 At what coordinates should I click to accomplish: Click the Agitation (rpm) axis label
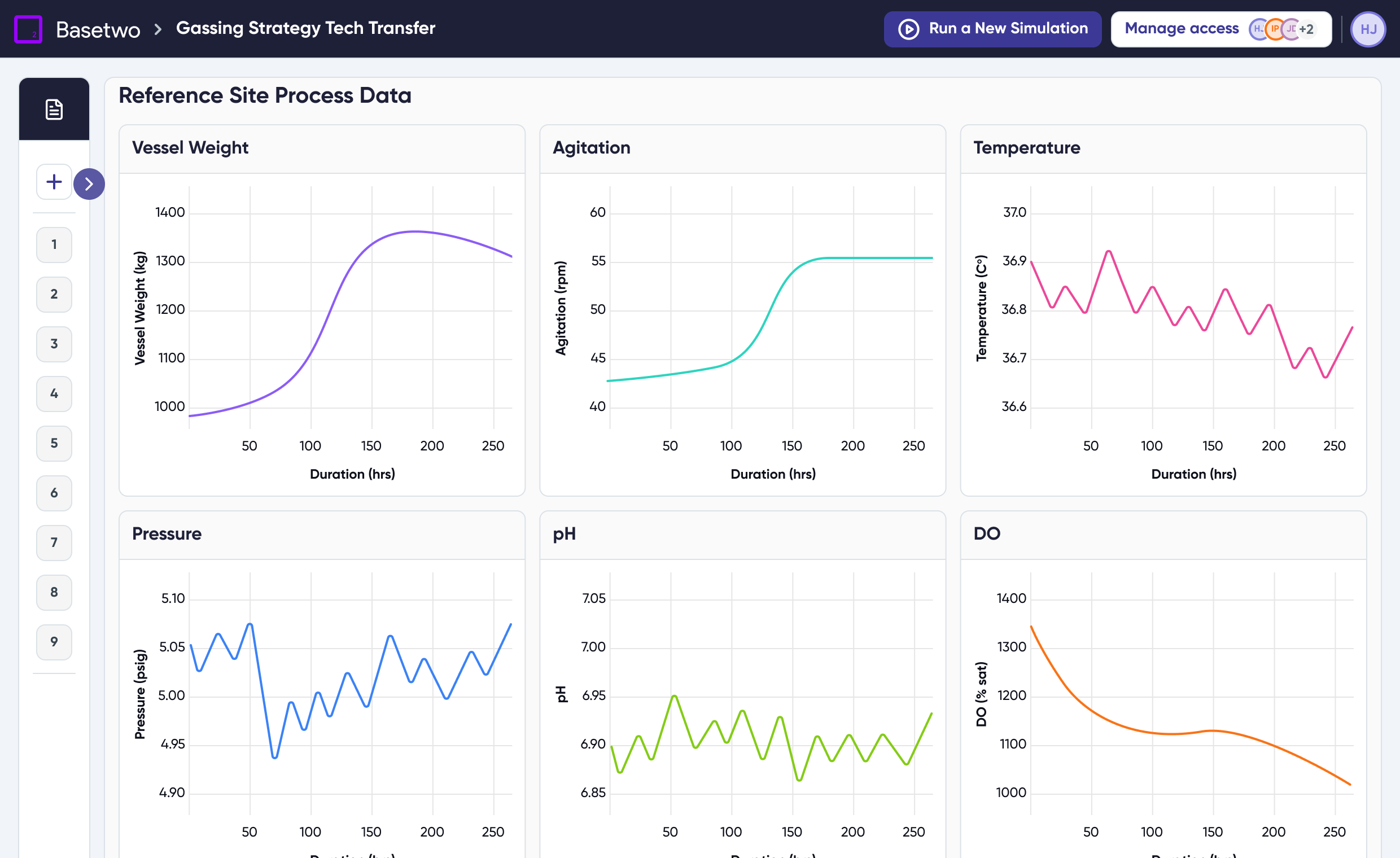coord(561,308)
